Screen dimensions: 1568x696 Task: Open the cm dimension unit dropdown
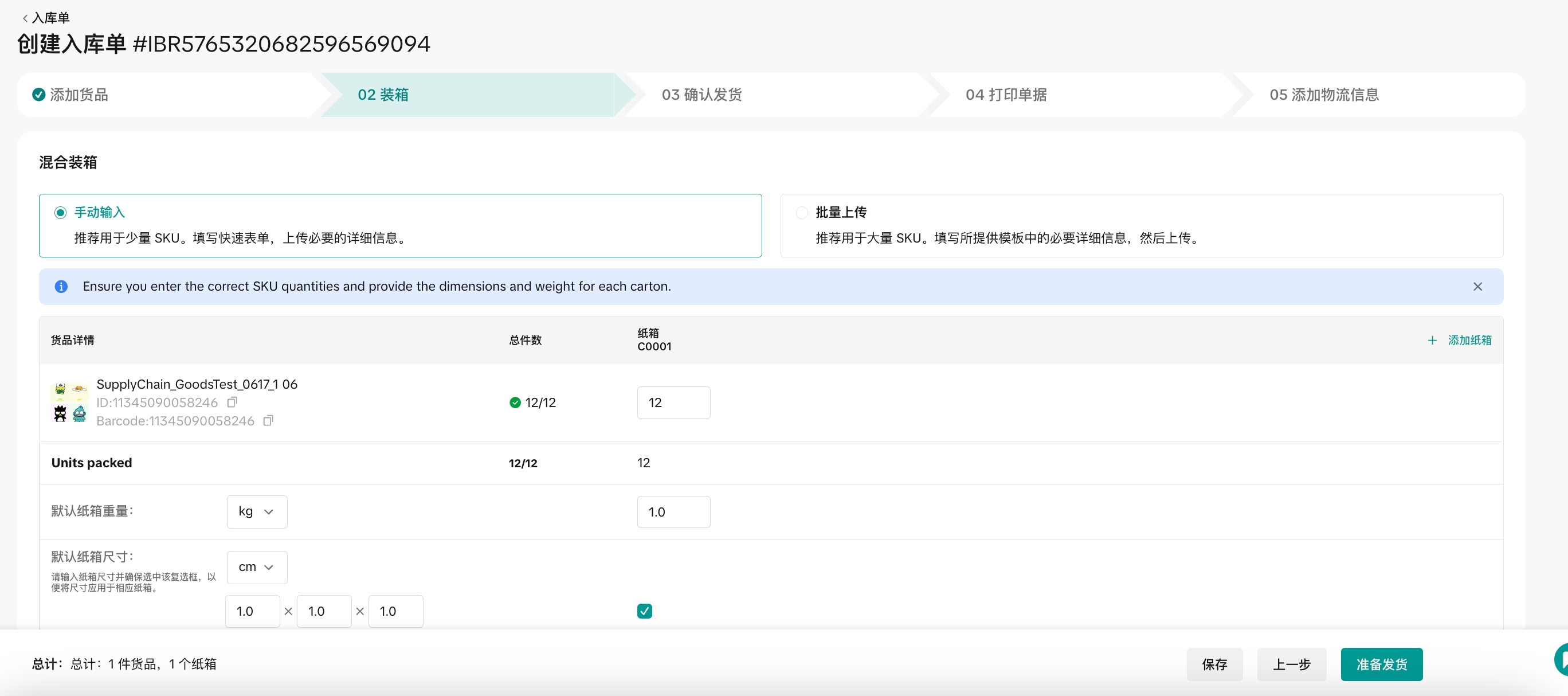point(256,567)
